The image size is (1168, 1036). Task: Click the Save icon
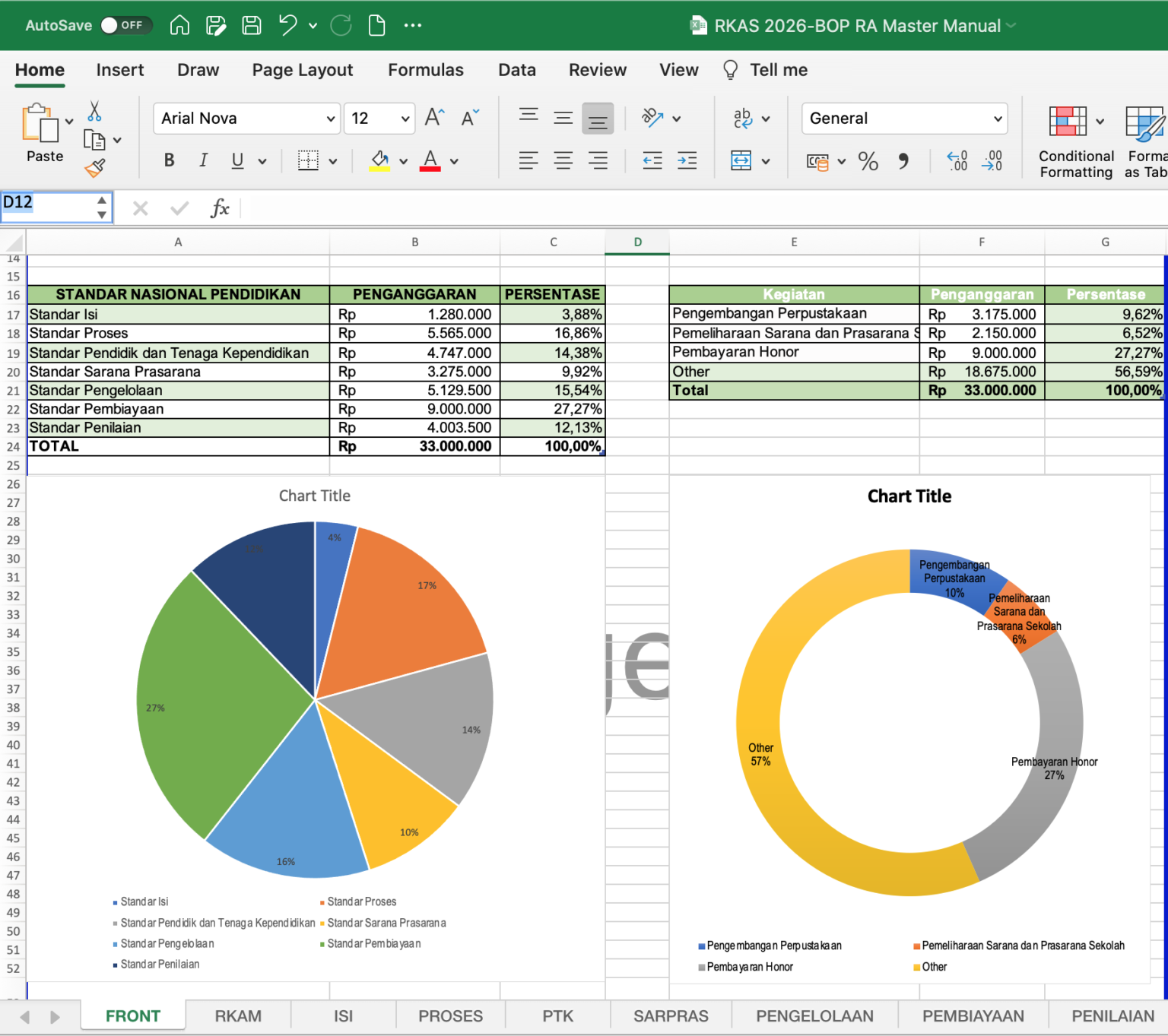pyautogui.click(x=251, y=25)
